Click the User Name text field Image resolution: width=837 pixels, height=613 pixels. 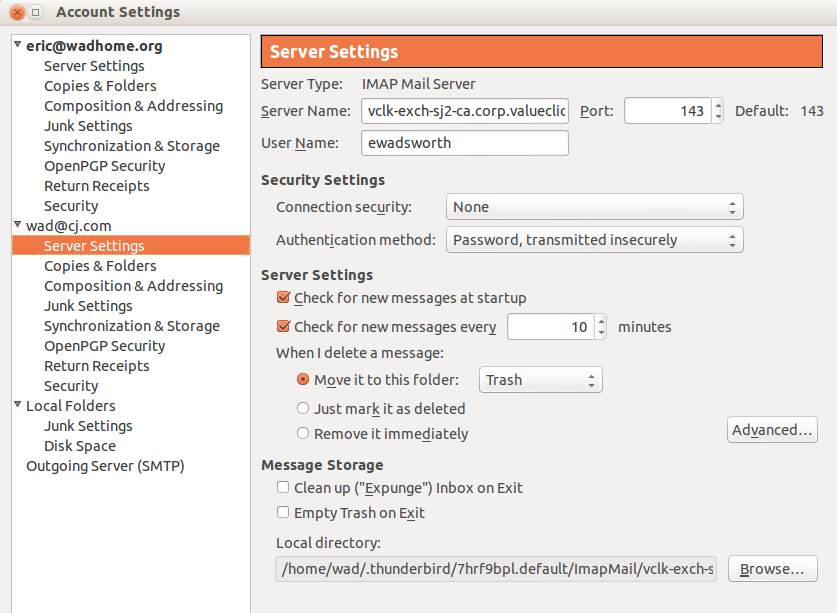(x=465, y=143)
